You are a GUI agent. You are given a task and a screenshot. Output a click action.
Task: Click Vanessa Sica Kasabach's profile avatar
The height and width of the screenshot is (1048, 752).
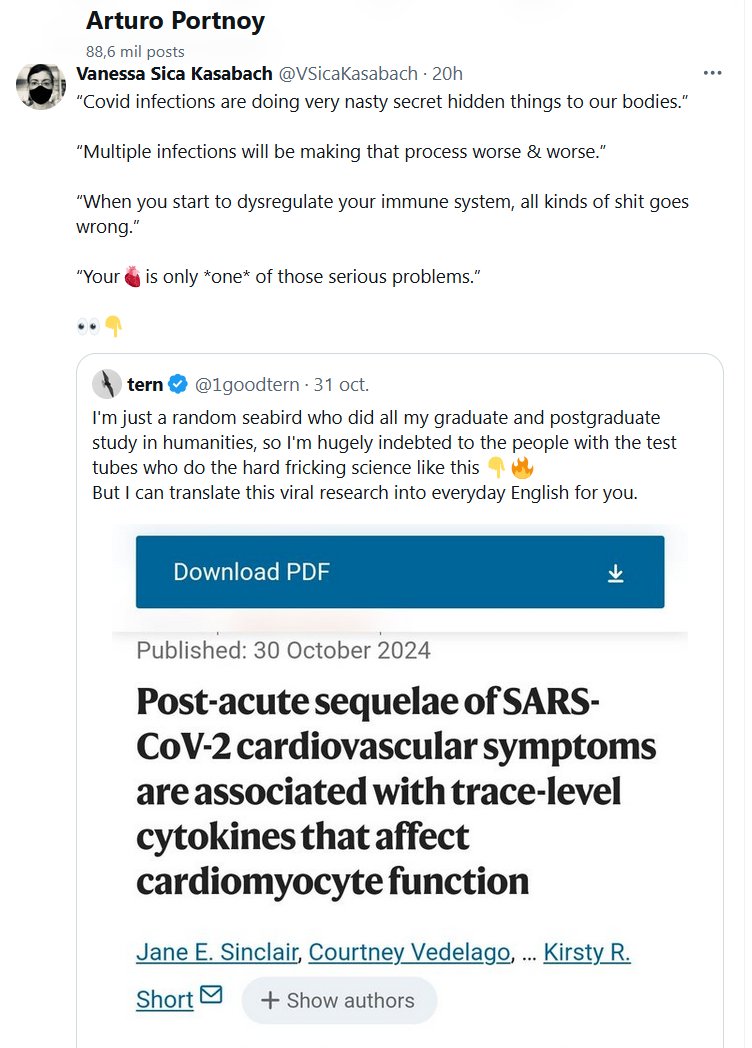pyautogui.click(x=40, y=86)
